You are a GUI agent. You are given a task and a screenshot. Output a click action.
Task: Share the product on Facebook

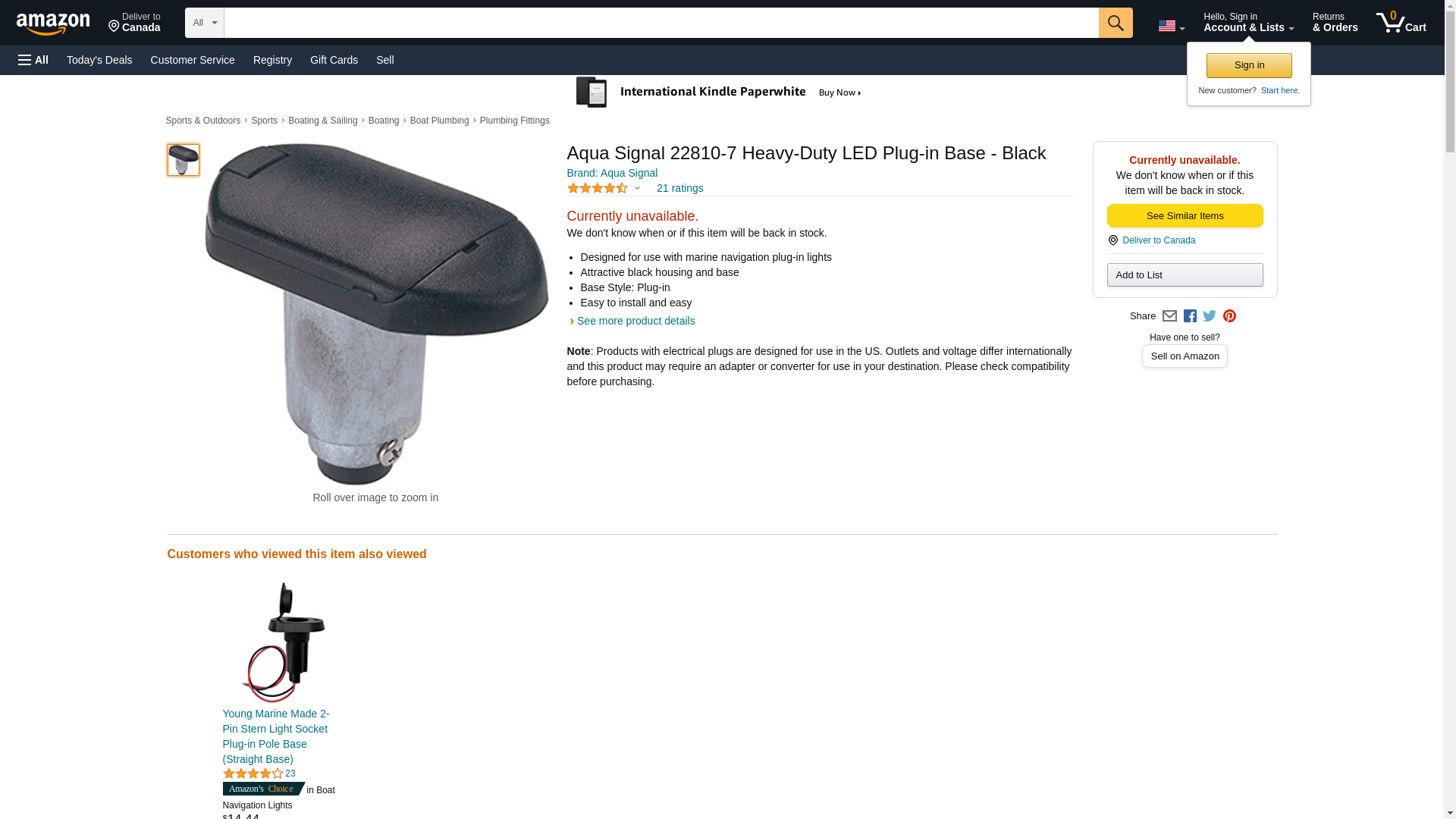tap(1190, 316)
